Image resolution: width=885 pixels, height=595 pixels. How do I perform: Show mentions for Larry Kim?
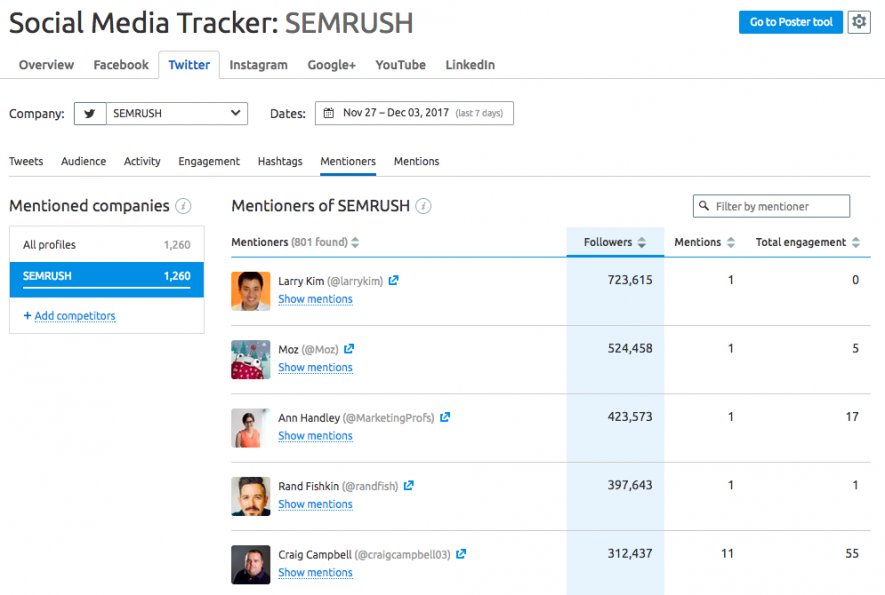tap(315, 299)
